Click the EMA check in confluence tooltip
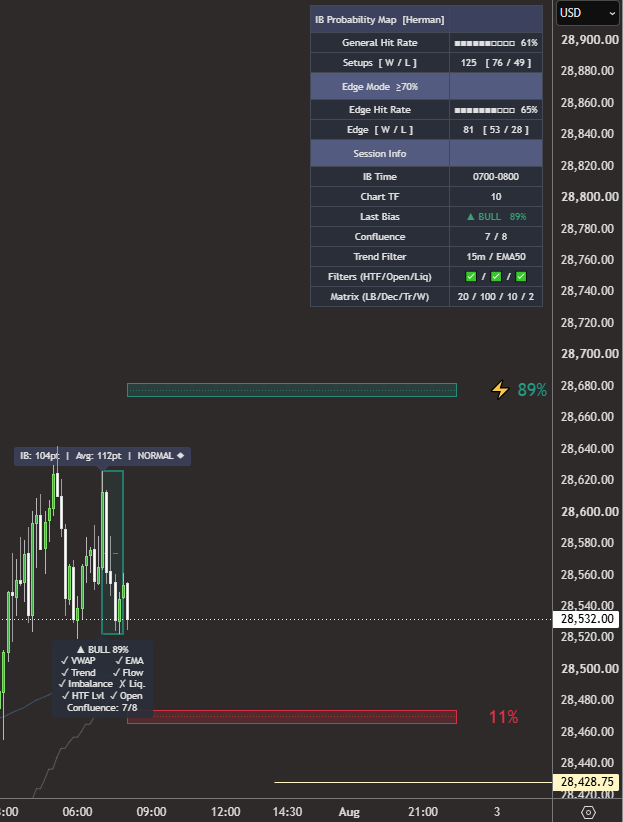Screen dimensions: 623x822 click(x=130, y=661)
